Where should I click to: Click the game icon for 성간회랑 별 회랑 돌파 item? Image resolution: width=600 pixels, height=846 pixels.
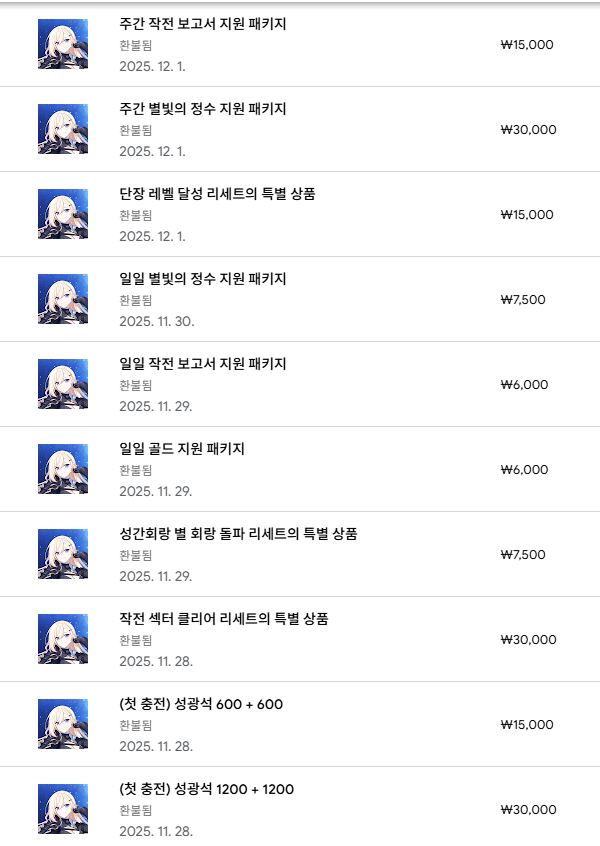pos(62,554)
